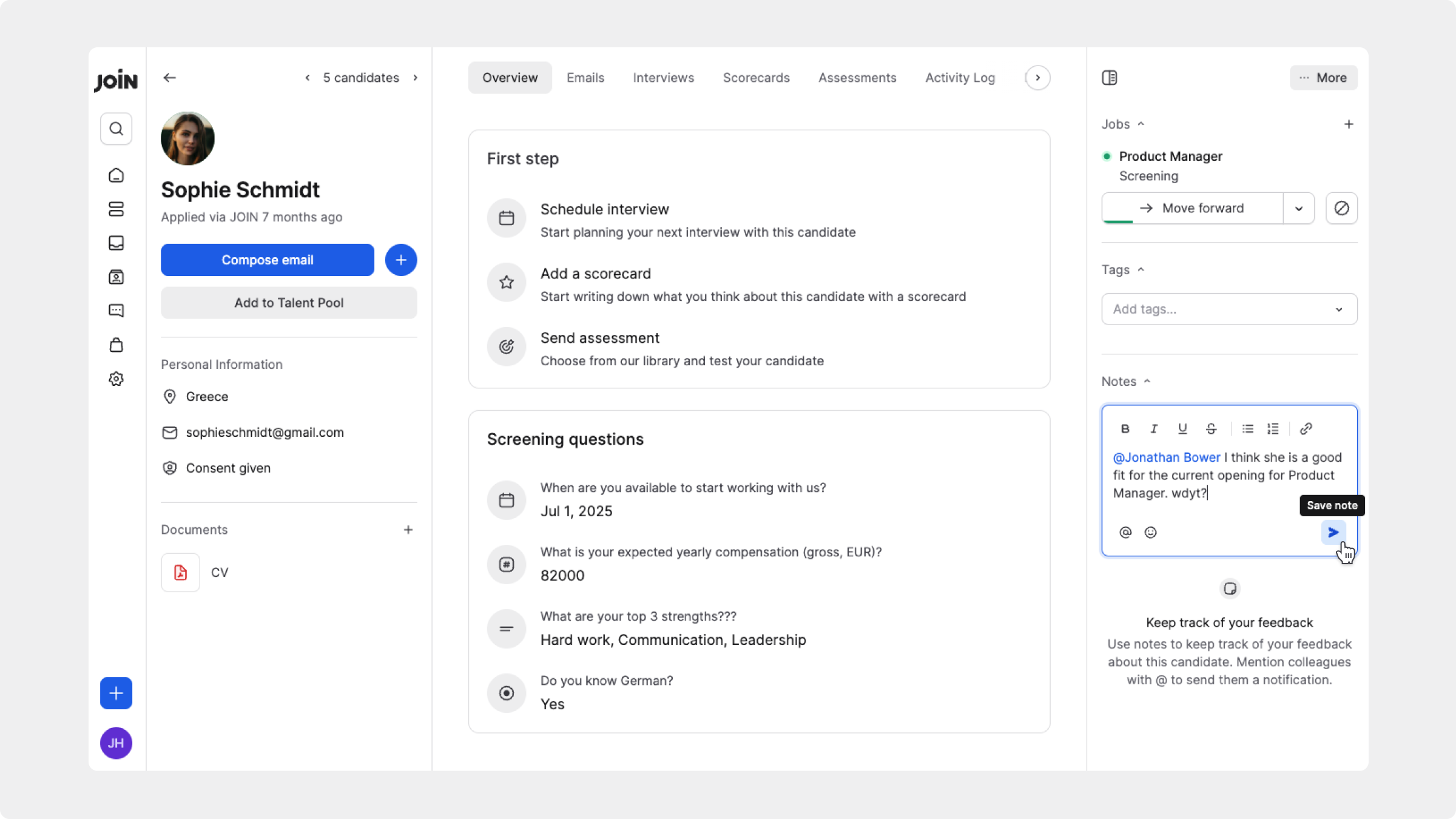Expand the Add tags dropdown
1456x819 pixels.
pos(1339,309)
